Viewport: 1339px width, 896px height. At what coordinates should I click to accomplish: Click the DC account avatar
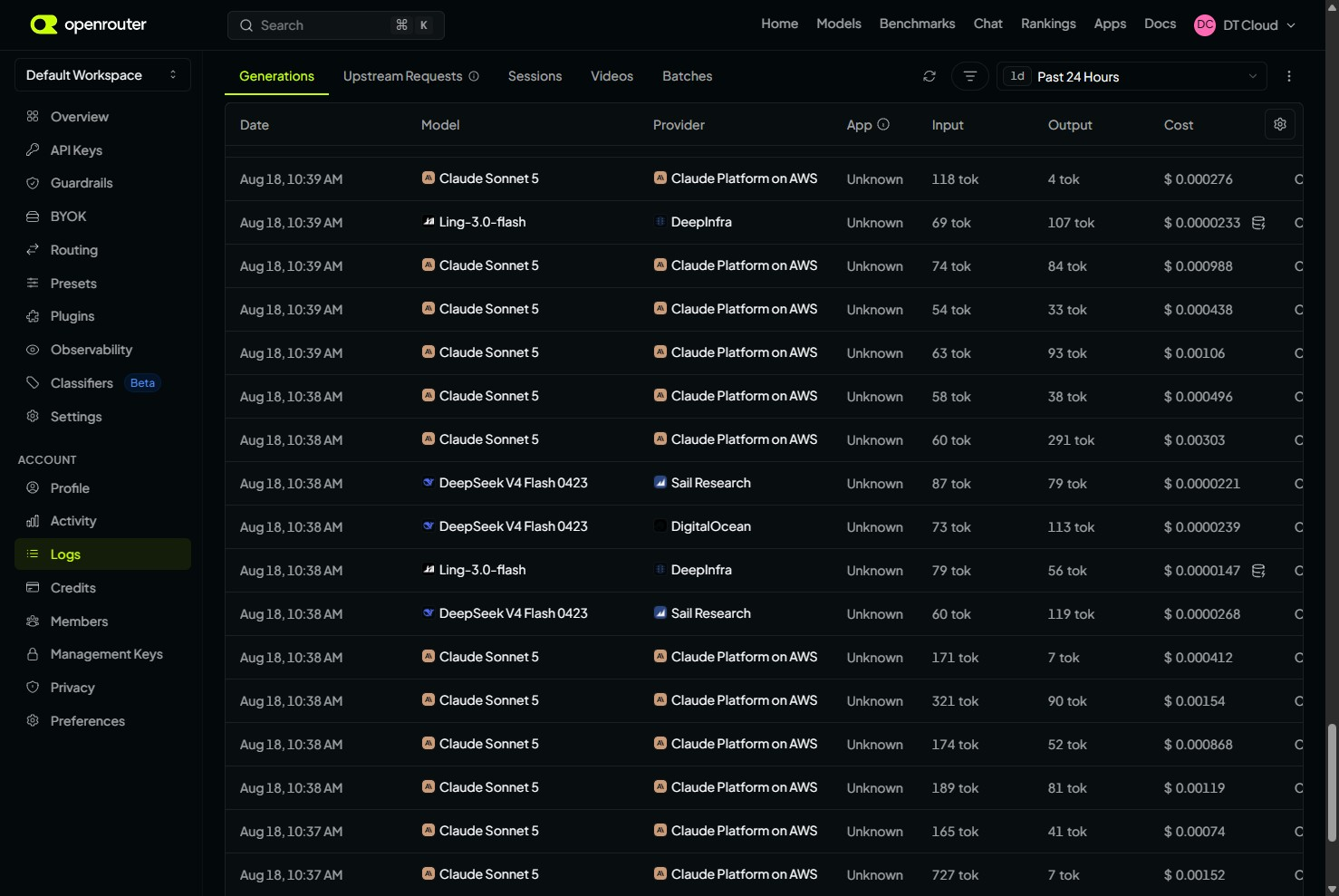1205,25
